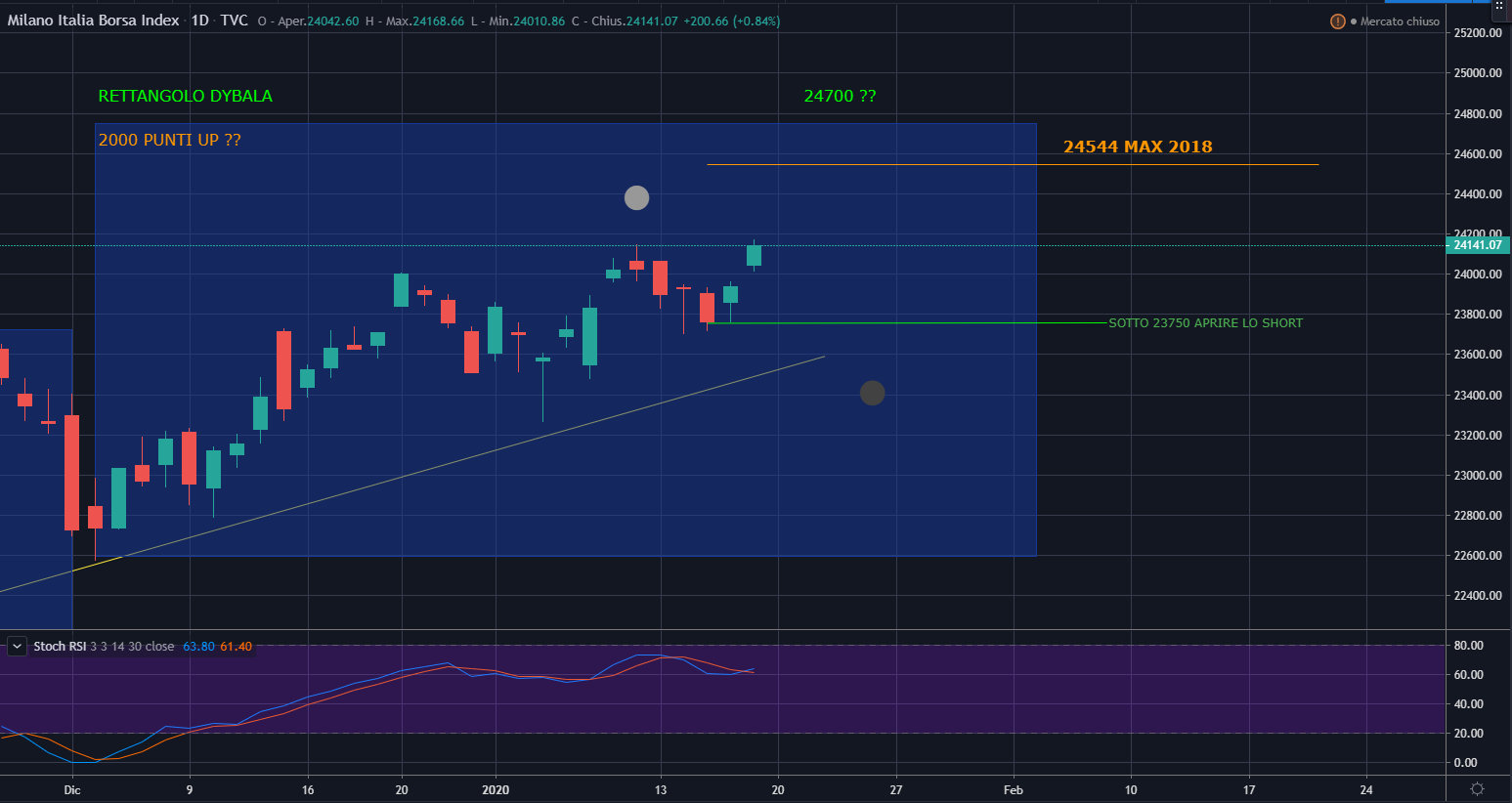The height and width of the screenshot is (803, 1512).
Task: Click the Dic date on the time axis
Action: click(71, 789)
